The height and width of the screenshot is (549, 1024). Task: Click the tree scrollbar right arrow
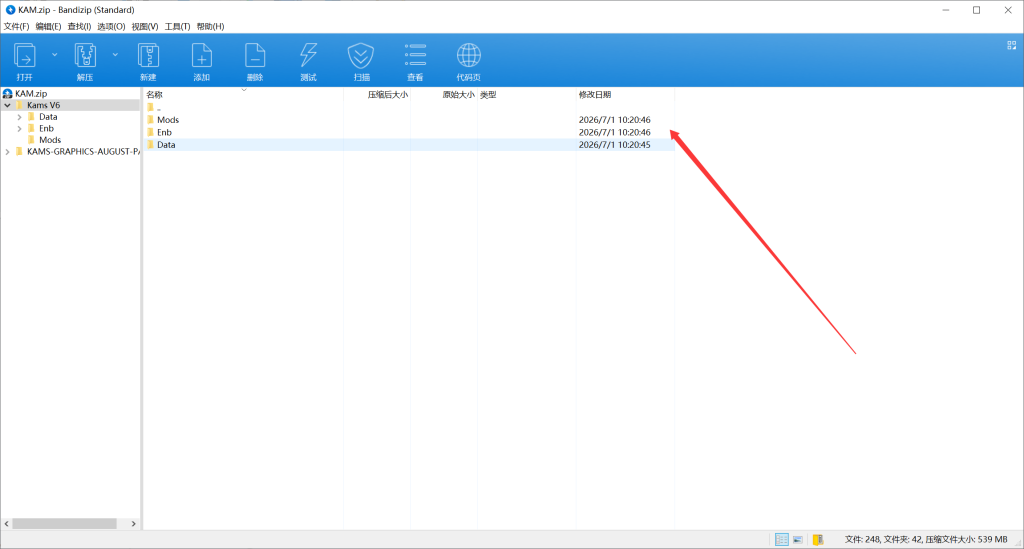[x=133, y=524]
